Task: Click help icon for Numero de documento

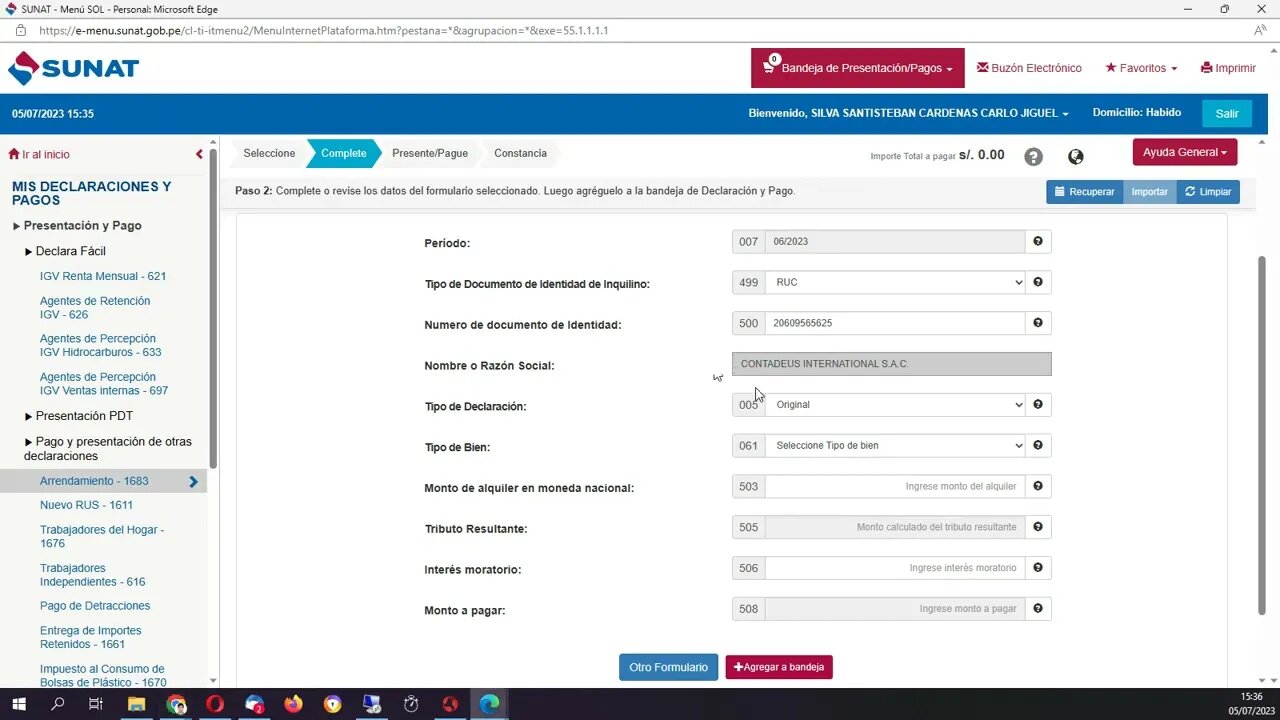Action: point(1038,323)
